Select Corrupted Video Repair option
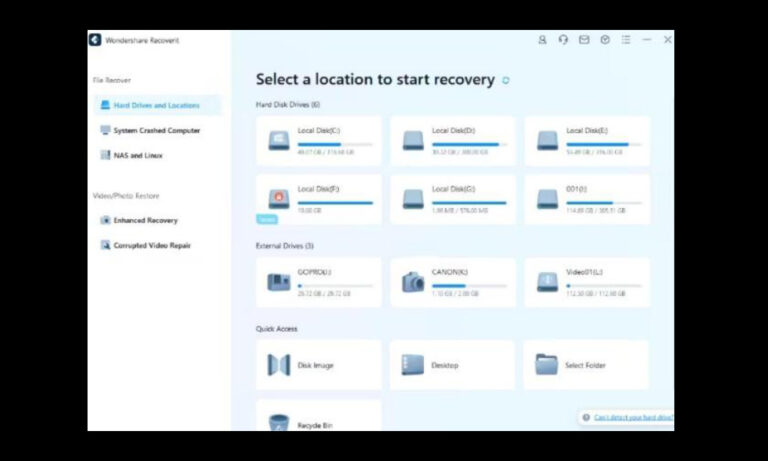 [x=151, y=245]
